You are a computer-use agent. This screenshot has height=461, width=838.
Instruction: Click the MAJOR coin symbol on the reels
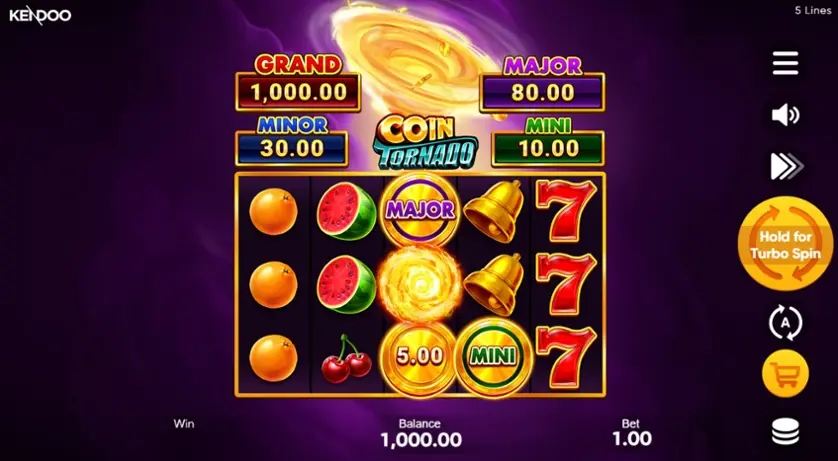[x=420, y=210]
